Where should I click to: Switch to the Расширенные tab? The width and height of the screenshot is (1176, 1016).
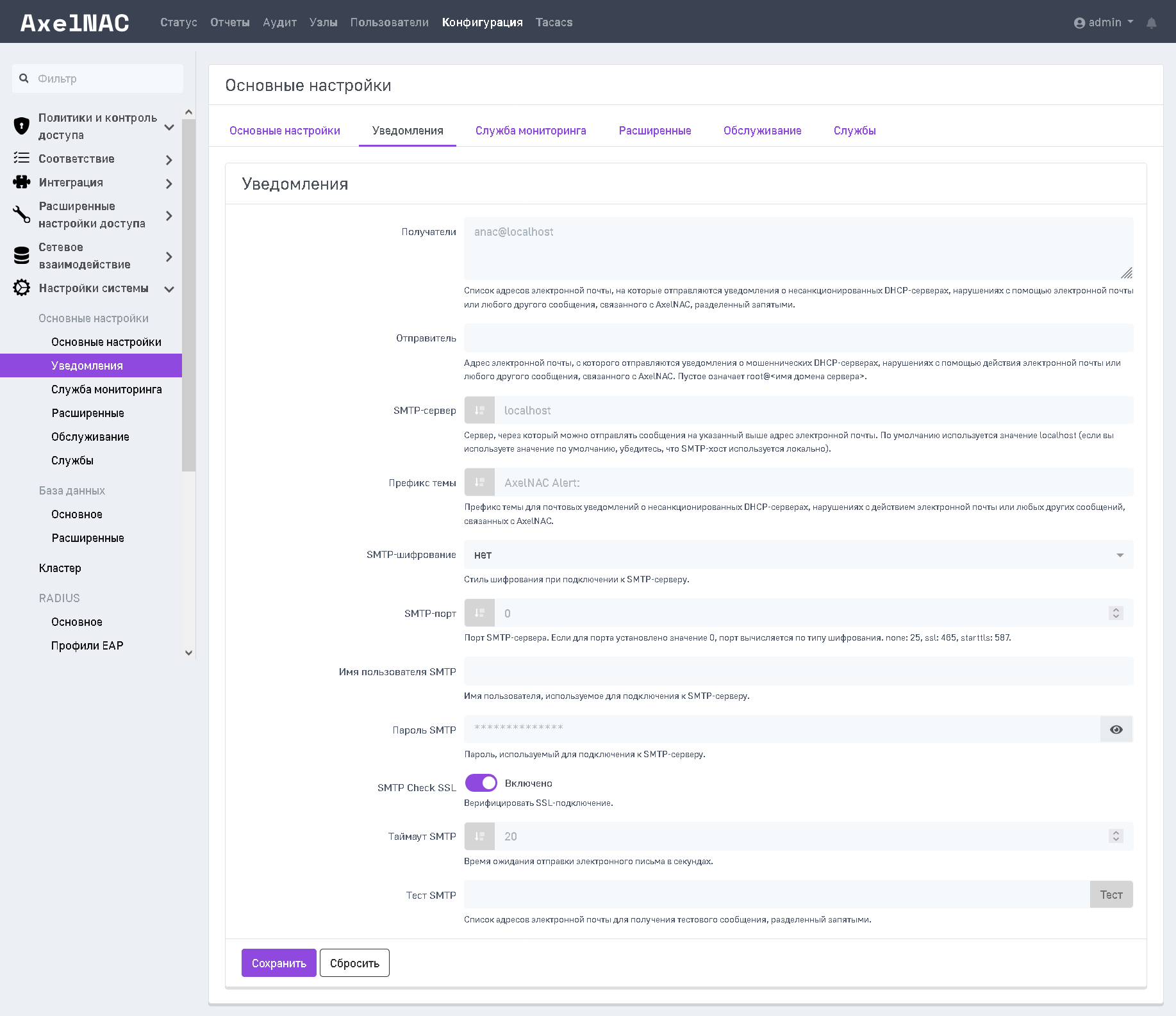(x=655, y=131)
